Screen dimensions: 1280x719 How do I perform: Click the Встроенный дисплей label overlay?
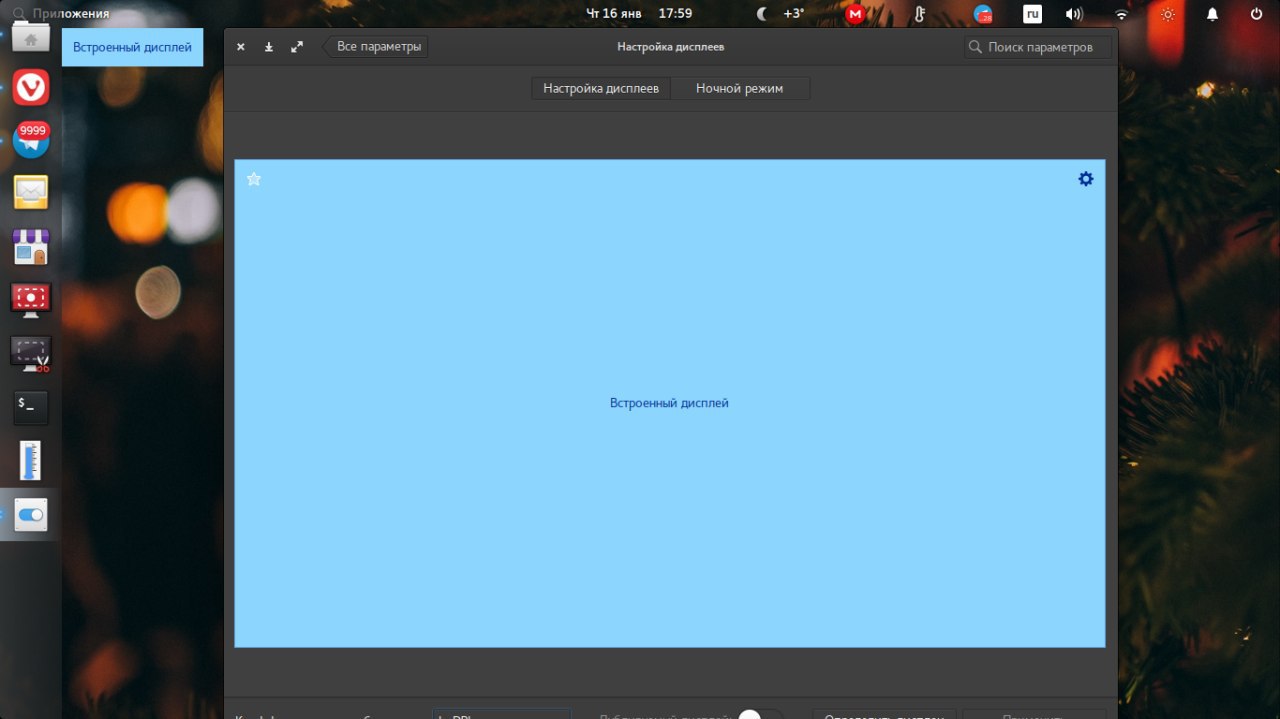[132, 47]
